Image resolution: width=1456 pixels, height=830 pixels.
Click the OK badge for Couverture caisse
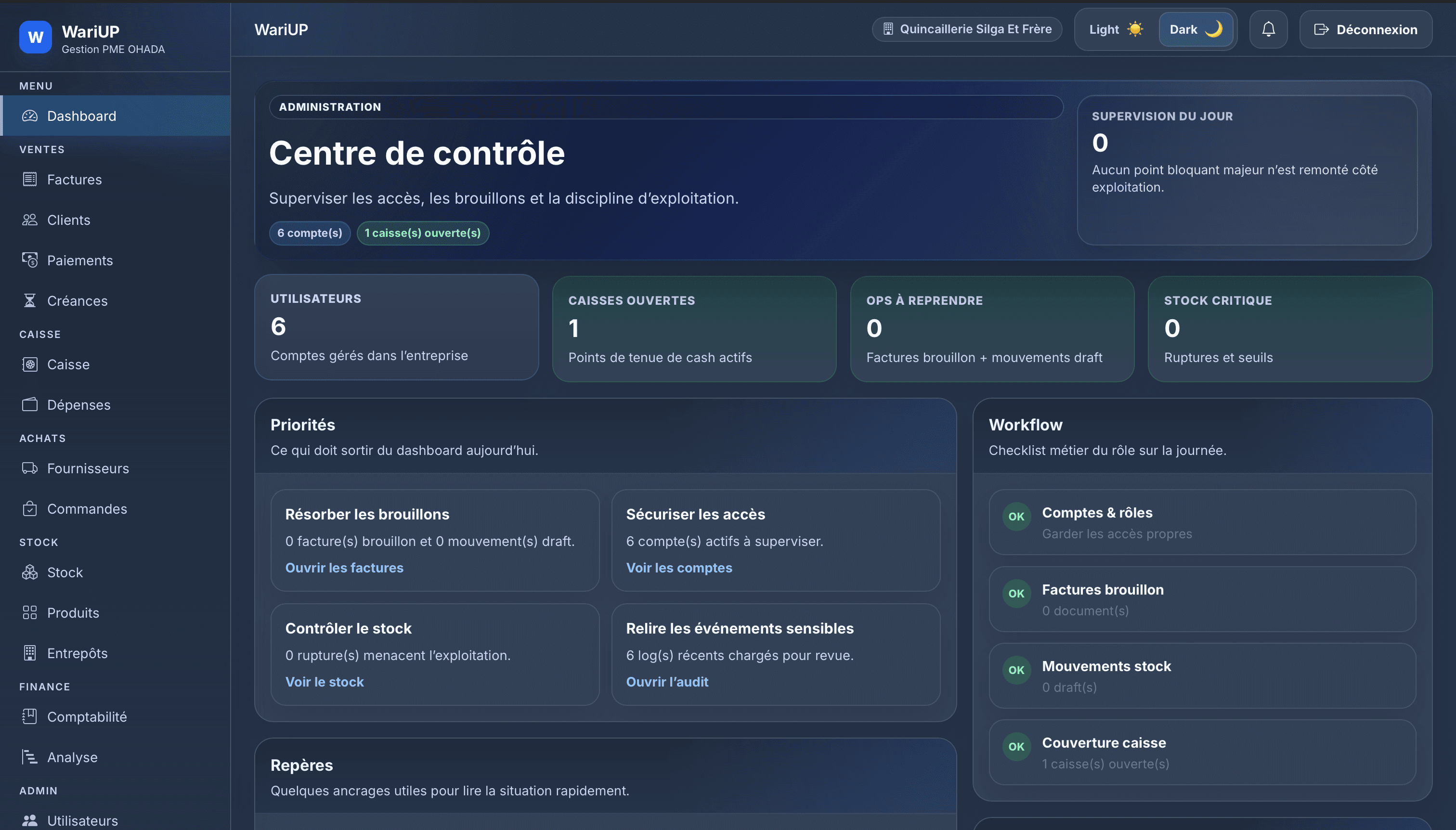[x=1016, y=747]
